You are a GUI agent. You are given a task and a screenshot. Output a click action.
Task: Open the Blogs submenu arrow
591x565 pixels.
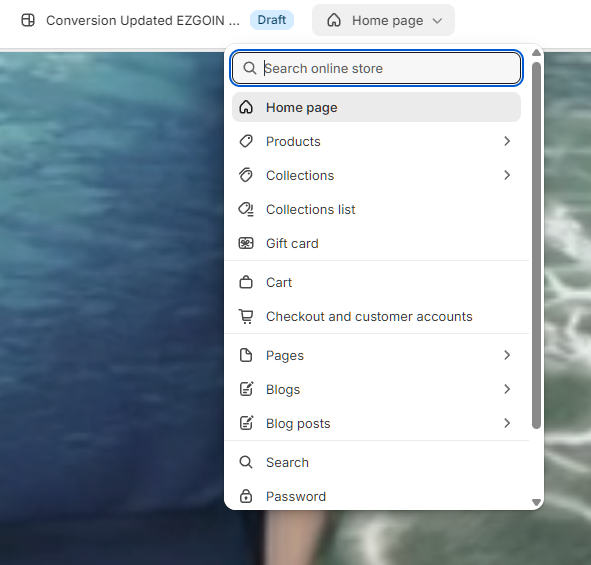507,389
